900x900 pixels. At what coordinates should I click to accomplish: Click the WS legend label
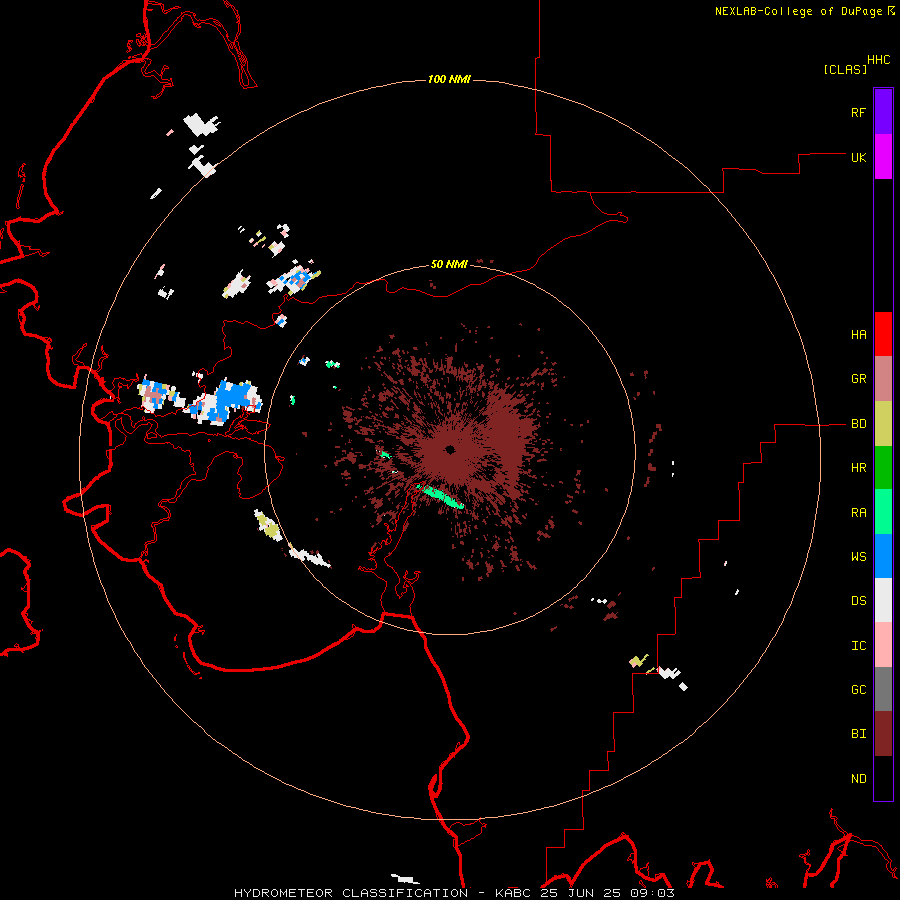858,557
